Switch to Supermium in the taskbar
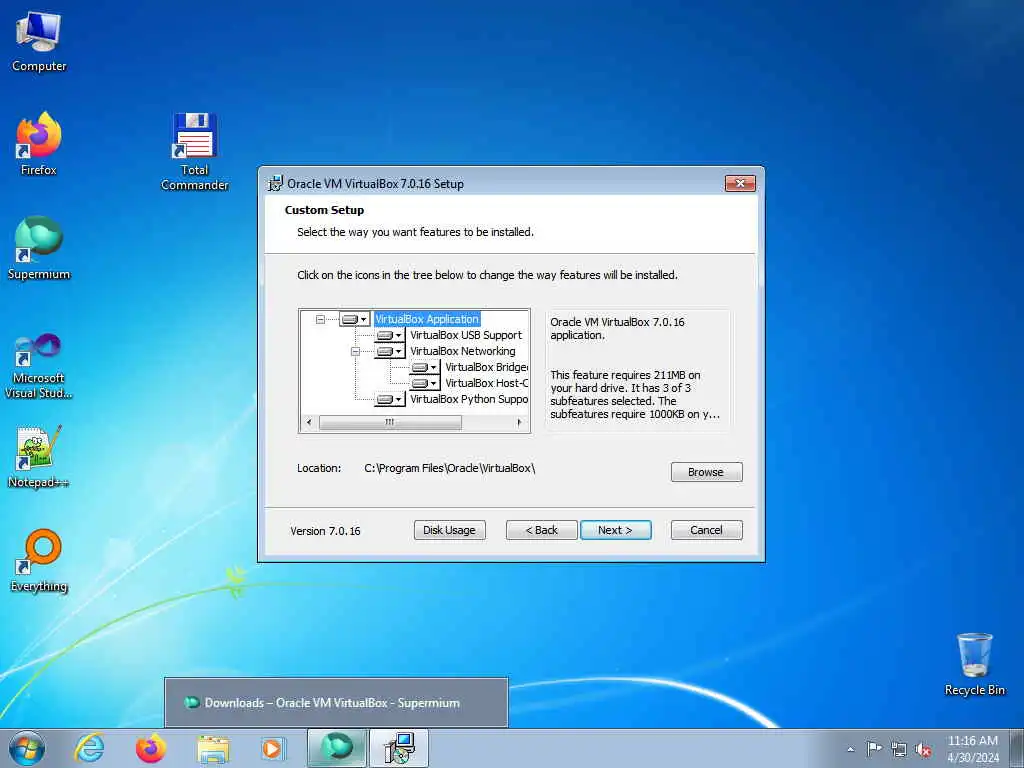This screenshot has width=1024, height=768. coord(337,748)
